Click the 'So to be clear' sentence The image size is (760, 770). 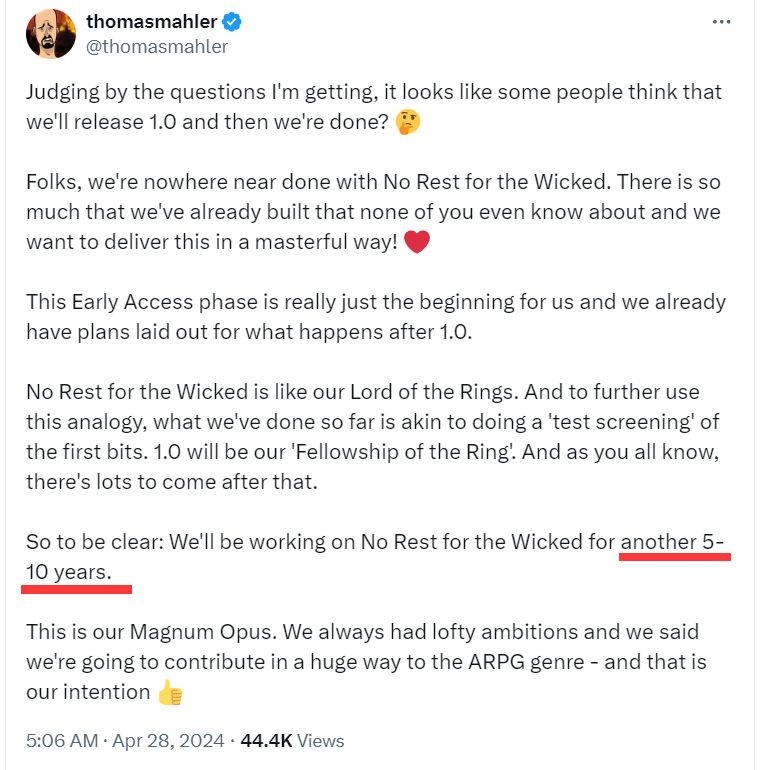coord(375,557)
